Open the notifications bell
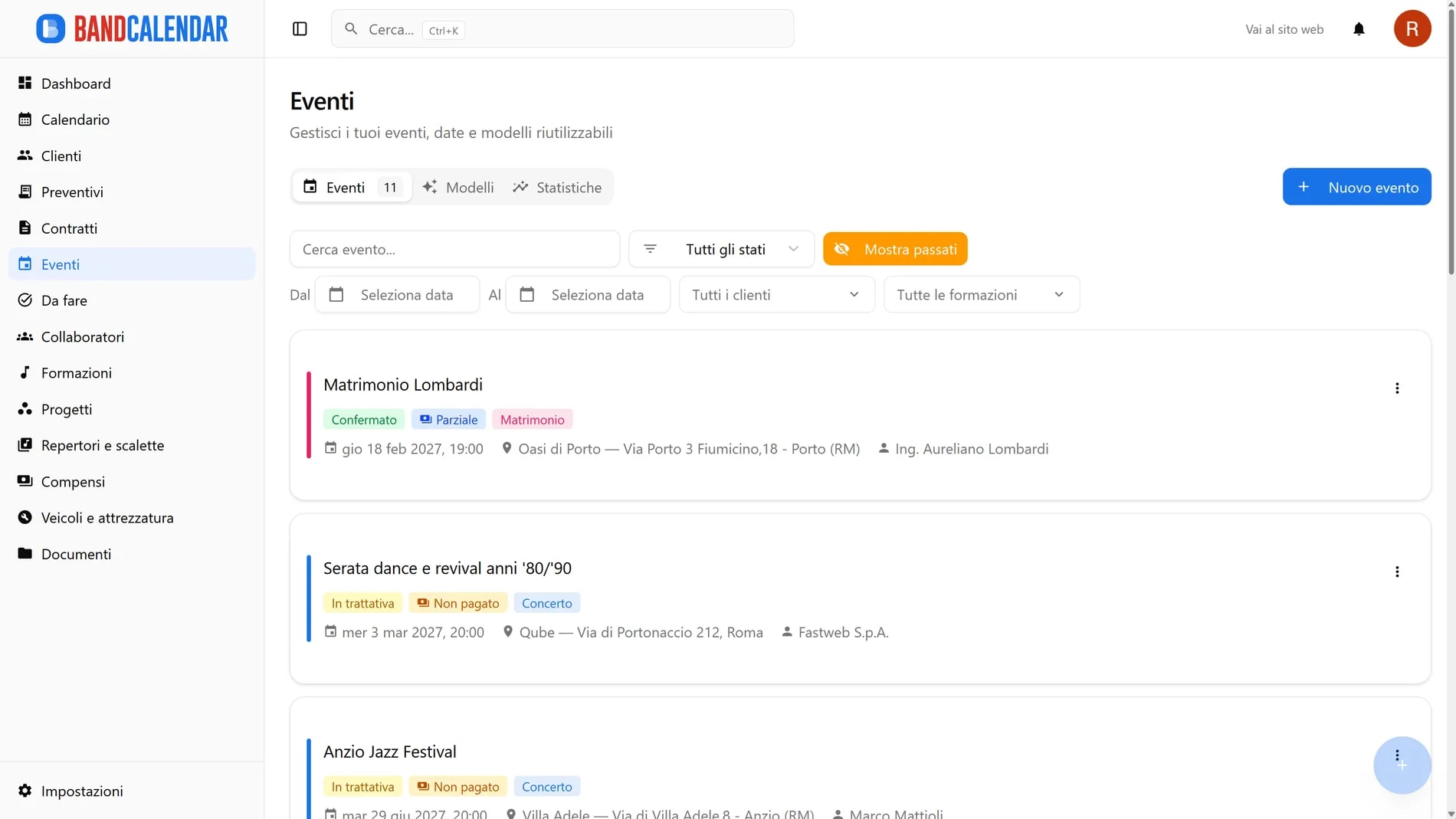This screenshot has height=819, width=1456. (1359, 29)
